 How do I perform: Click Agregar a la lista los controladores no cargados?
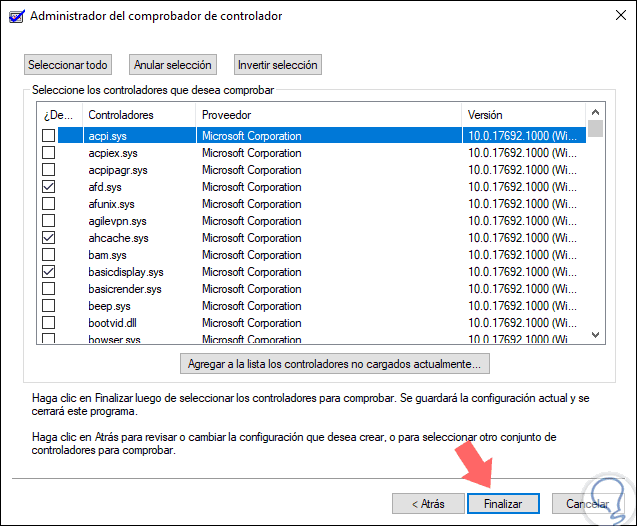(x=335, y=364)
